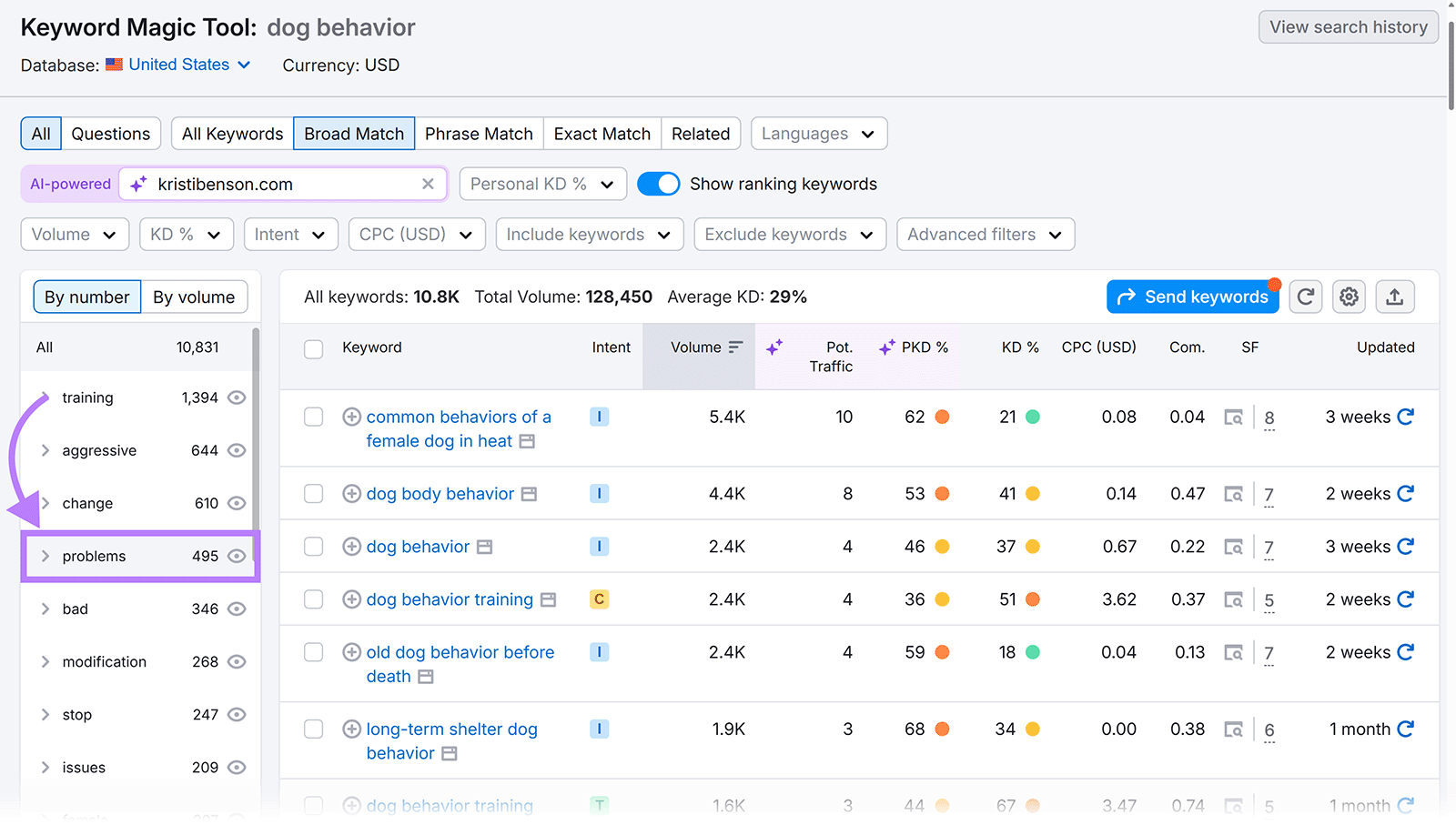Click the Send keywords button
This screenshot has height=825, width=1456.
pyautogui.click(x=1192, y=297)
